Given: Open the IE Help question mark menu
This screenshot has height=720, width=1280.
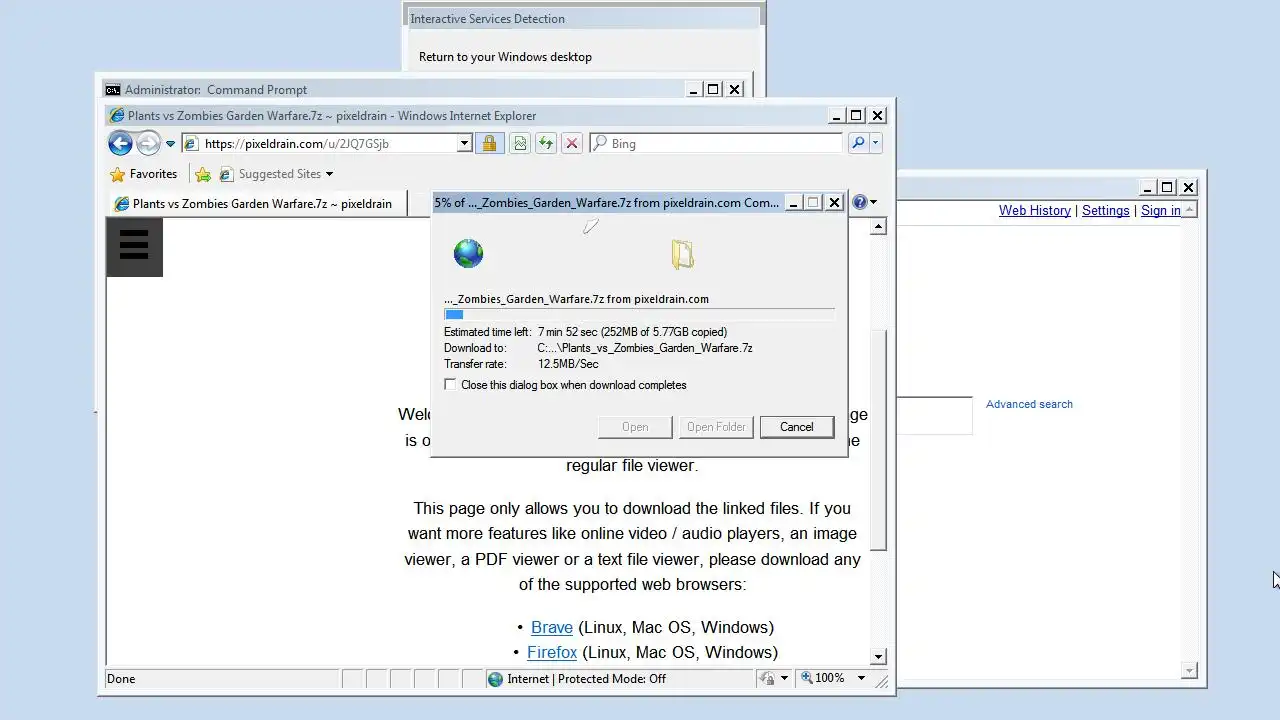Looking at the screenshot, I should [864, 202].
